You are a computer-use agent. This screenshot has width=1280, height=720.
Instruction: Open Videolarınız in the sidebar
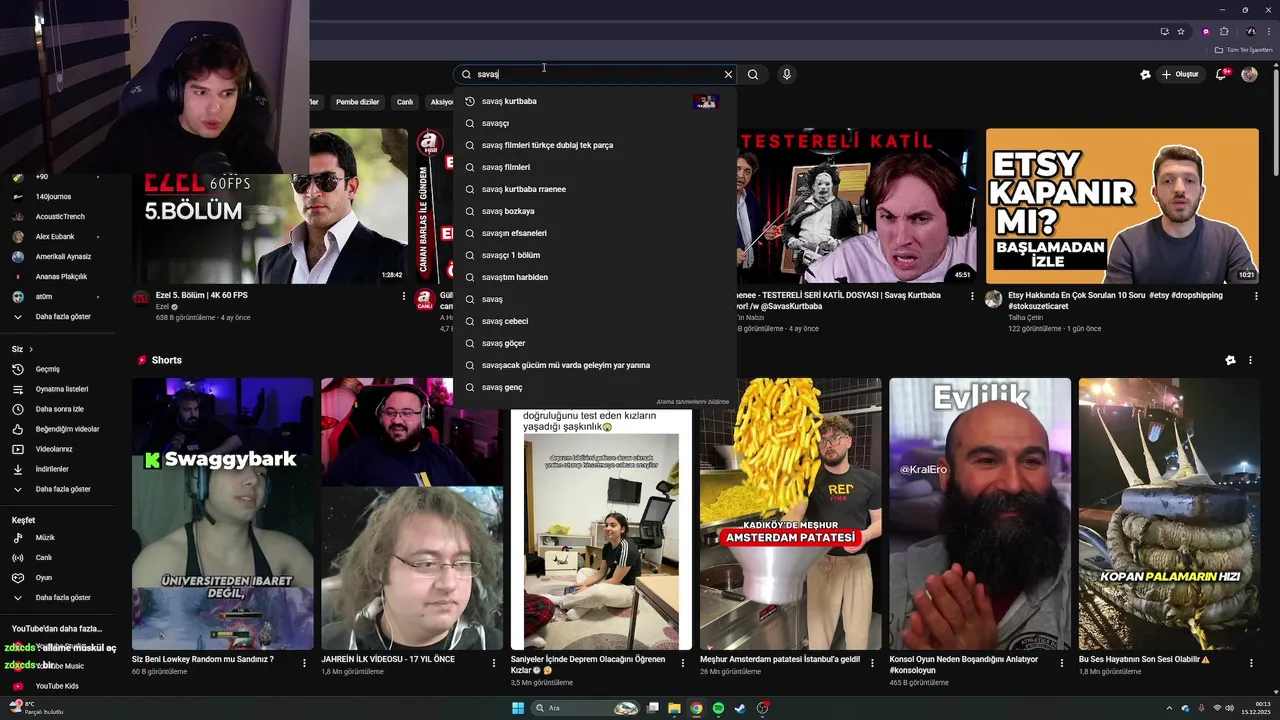tap(54, 449)
